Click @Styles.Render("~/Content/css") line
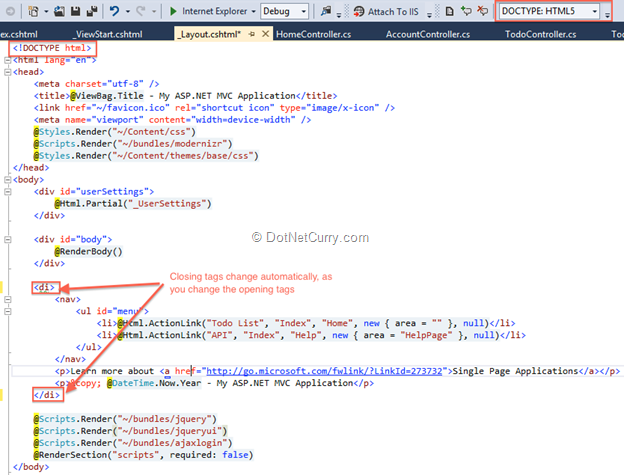This screenshot has height=475, width=624. coord(115,132)
